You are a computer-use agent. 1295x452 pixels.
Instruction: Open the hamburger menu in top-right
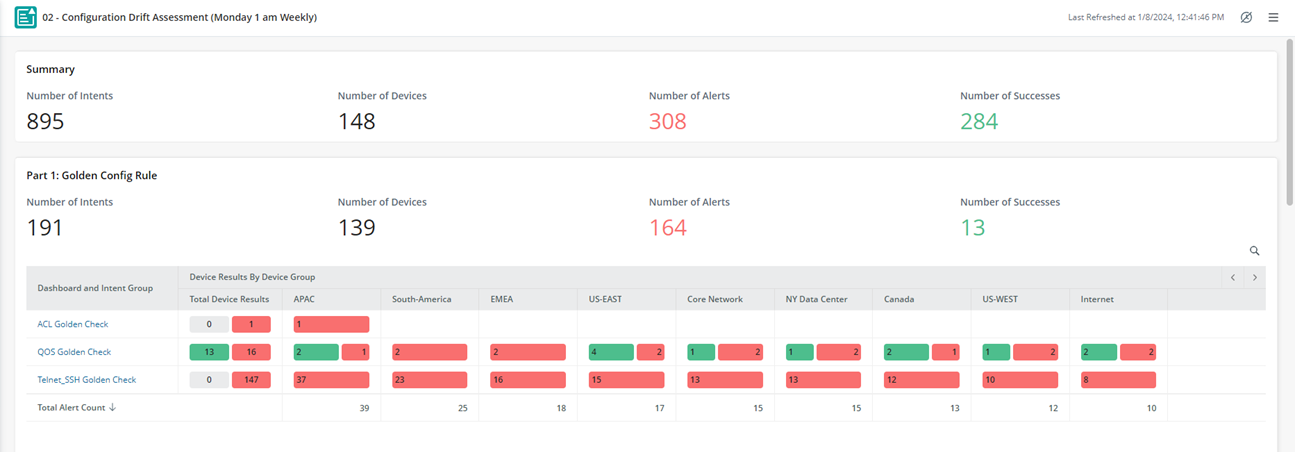click(1273, 17)
